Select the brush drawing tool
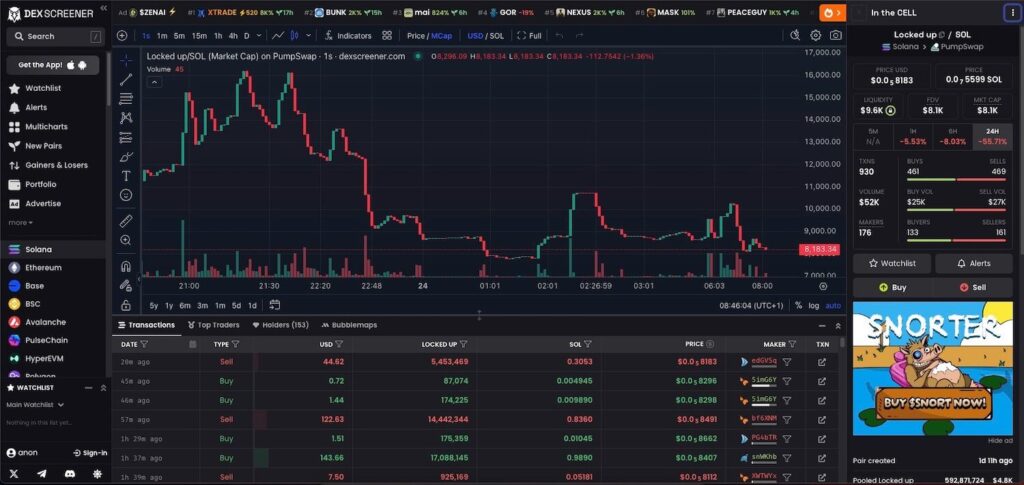The width and height of the screenshot is (1024, 485). tap(126, 157)
